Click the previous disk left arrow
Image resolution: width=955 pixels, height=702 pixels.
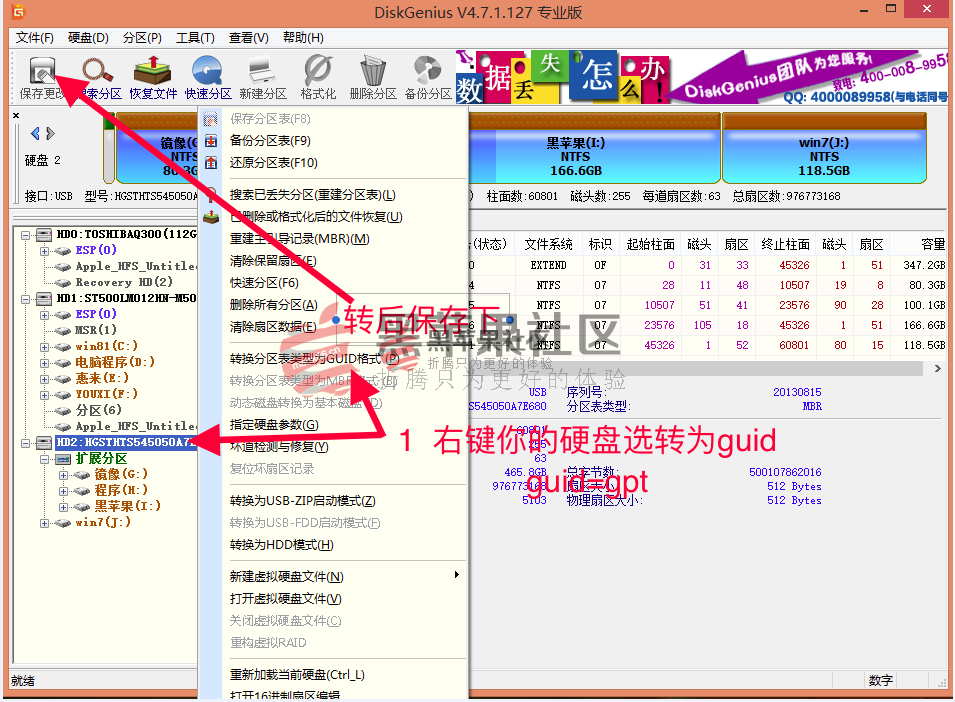[35, 133]
